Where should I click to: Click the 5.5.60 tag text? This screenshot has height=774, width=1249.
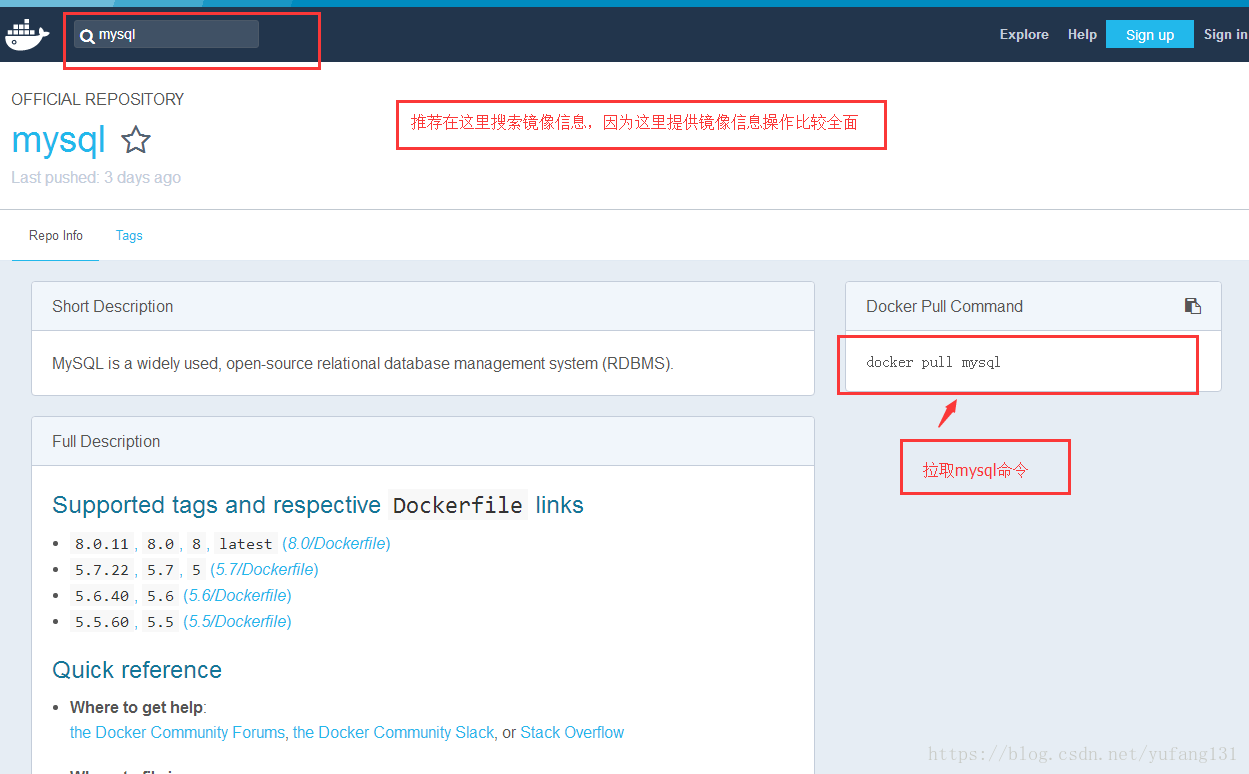pyautogui.click(x=102, y=622)
